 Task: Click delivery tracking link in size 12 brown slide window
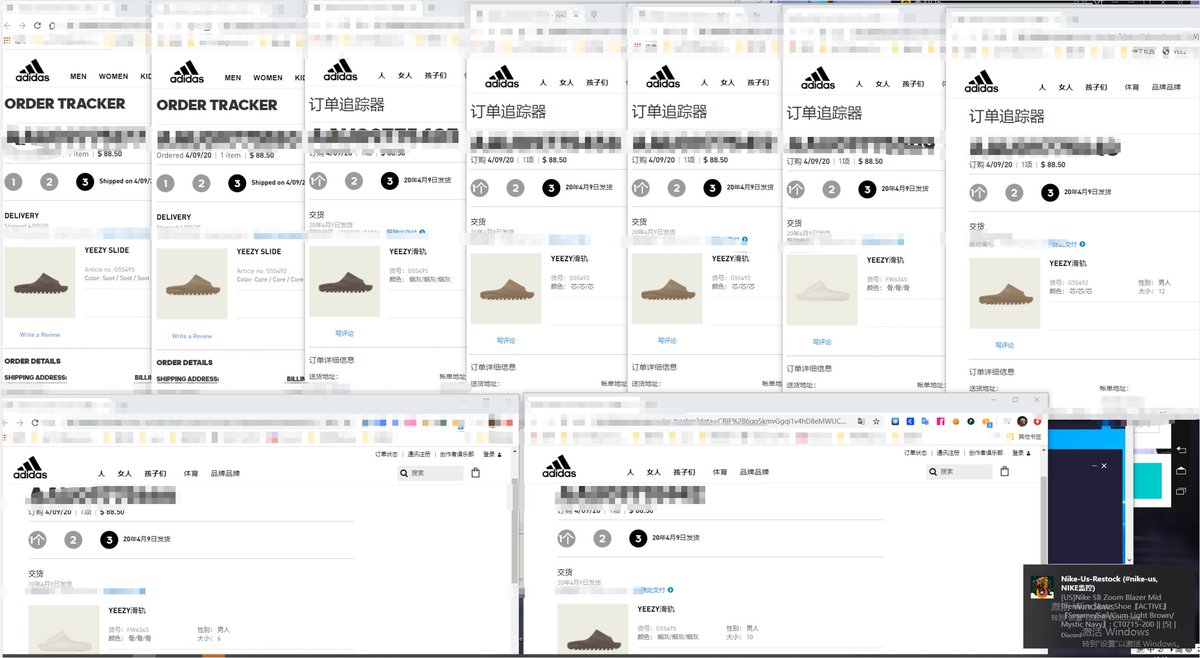pyautogui.click(x=1067, y=244)
